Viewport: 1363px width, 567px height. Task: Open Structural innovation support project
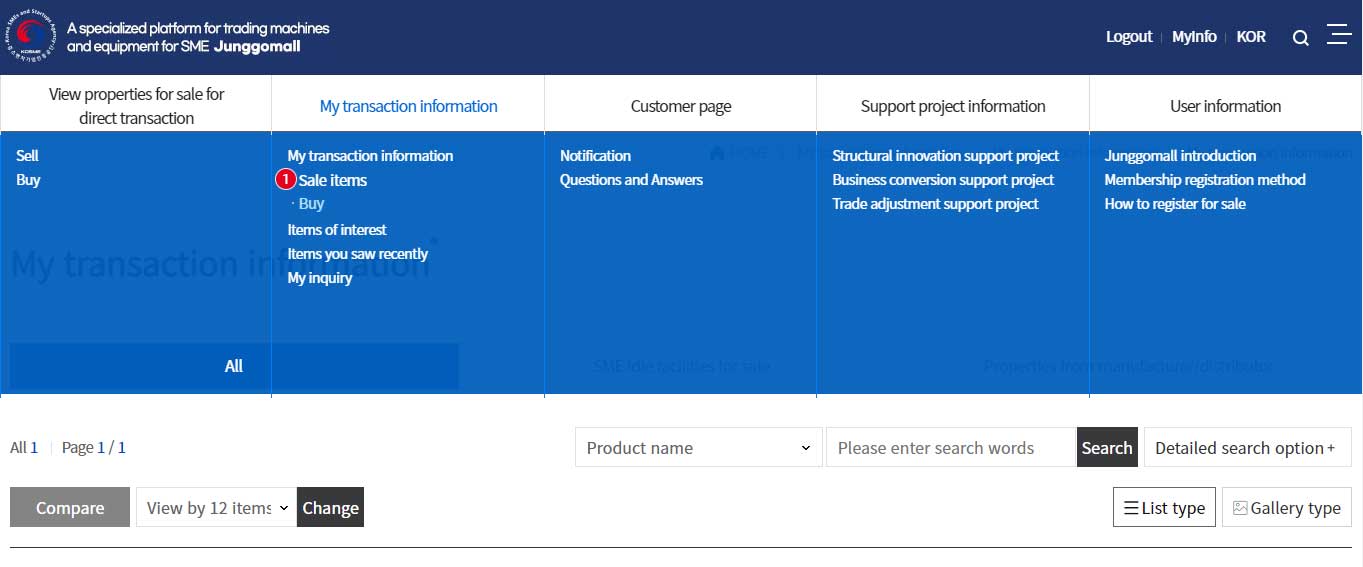[x=945, y=156]
